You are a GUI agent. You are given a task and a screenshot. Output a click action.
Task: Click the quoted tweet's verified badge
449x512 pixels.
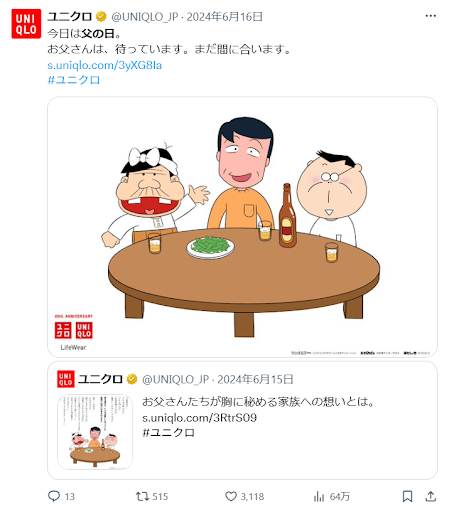tap(132, 379)
